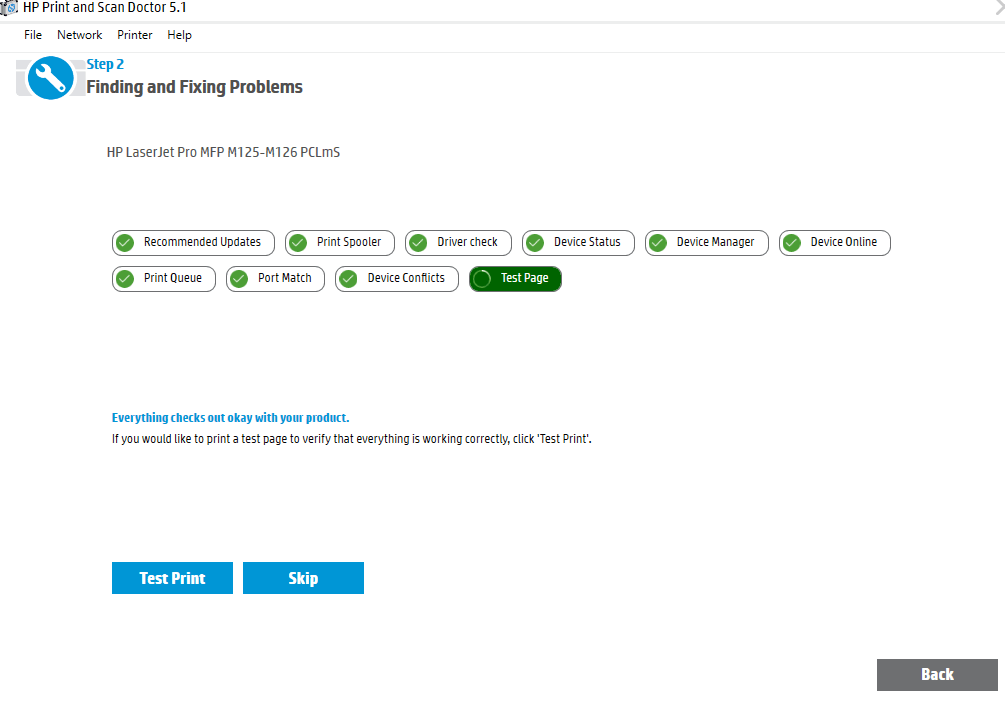Select the Port Match label
This screenshot has height=711, width=1005.
285,278
